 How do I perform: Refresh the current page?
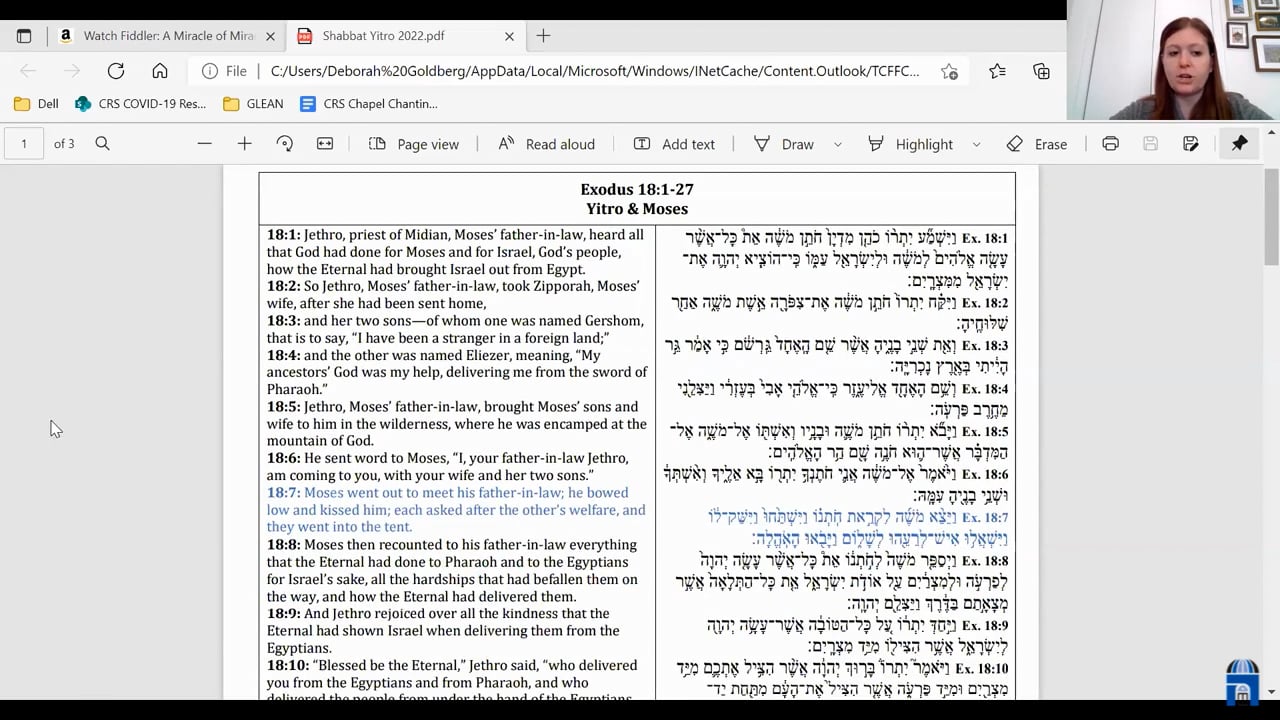click(116, 71)
